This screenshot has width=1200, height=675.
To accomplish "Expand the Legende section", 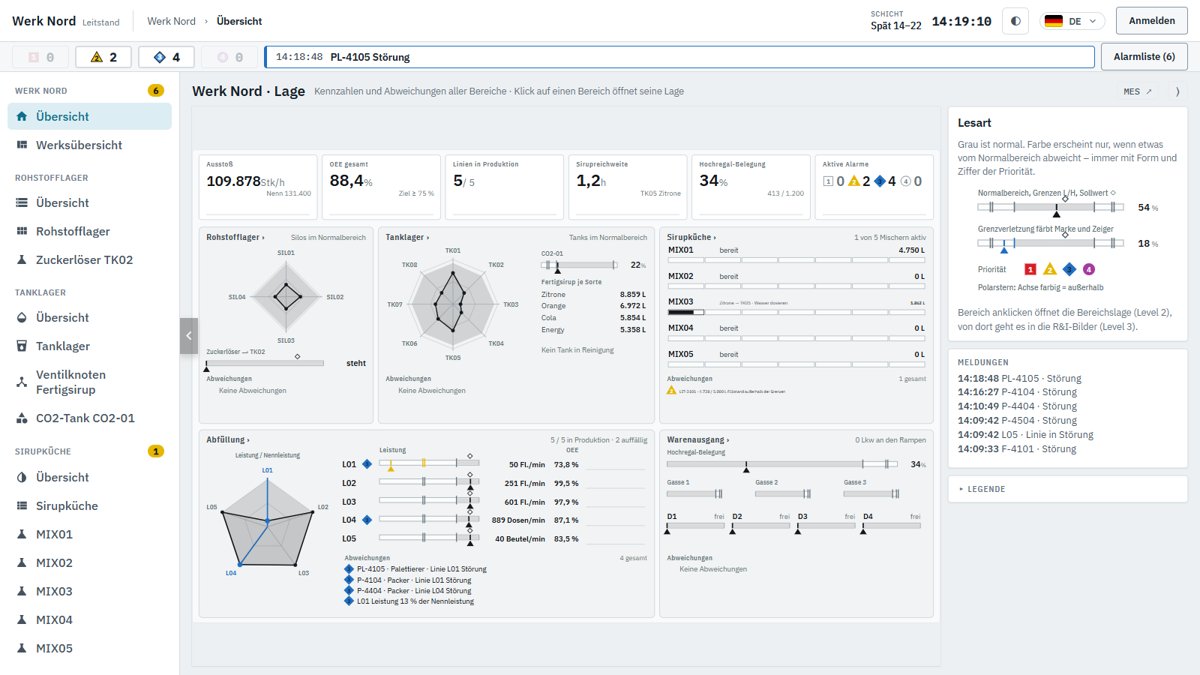I will (1068, 489).
